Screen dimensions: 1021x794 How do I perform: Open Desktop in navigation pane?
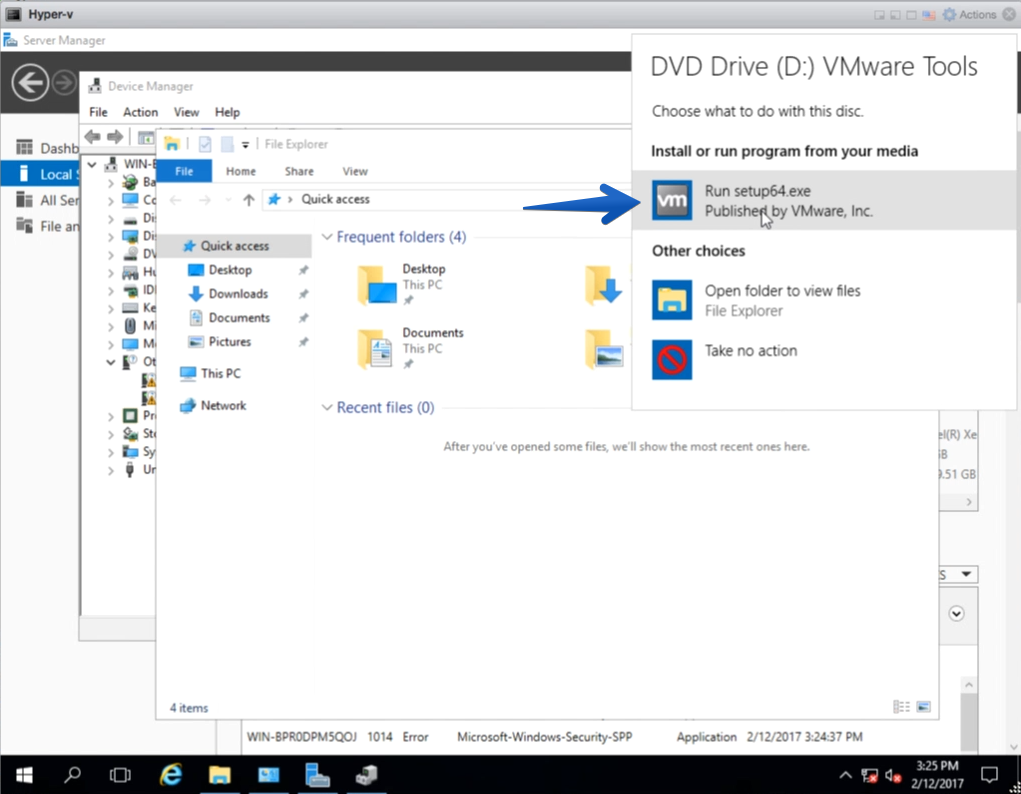[x=230, y=270]
